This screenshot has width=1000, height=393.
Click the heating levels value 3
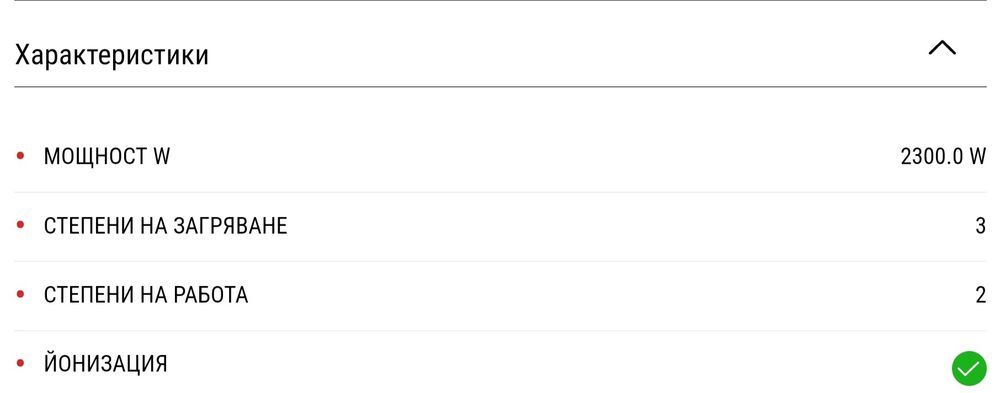(x=980, y=226)
